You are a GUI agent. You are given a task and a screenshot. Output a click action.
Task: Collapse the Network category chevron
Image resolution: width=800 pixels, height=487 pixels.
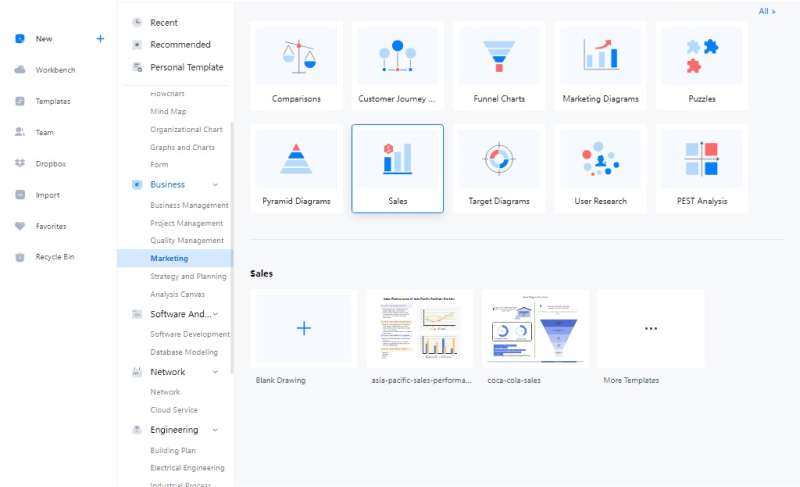click(x=215, y=372)
